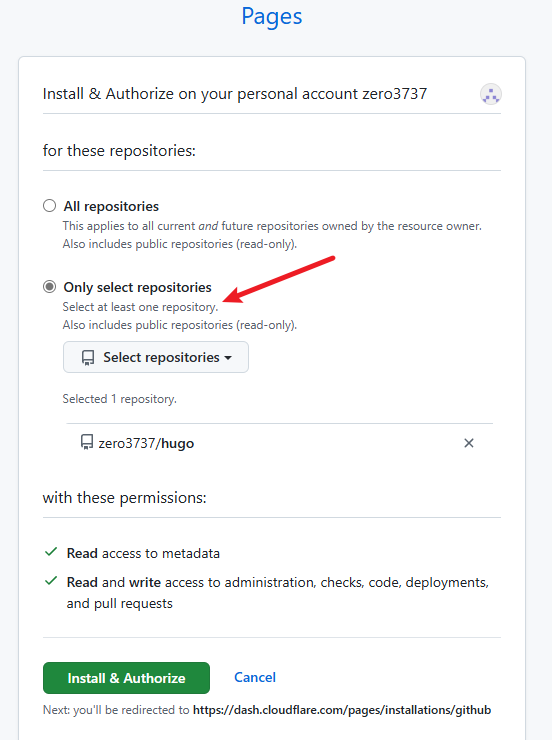The image size is (552, 740).
Task: Click the zero3737 account avatar icon
Action: [x=491, y=94]
